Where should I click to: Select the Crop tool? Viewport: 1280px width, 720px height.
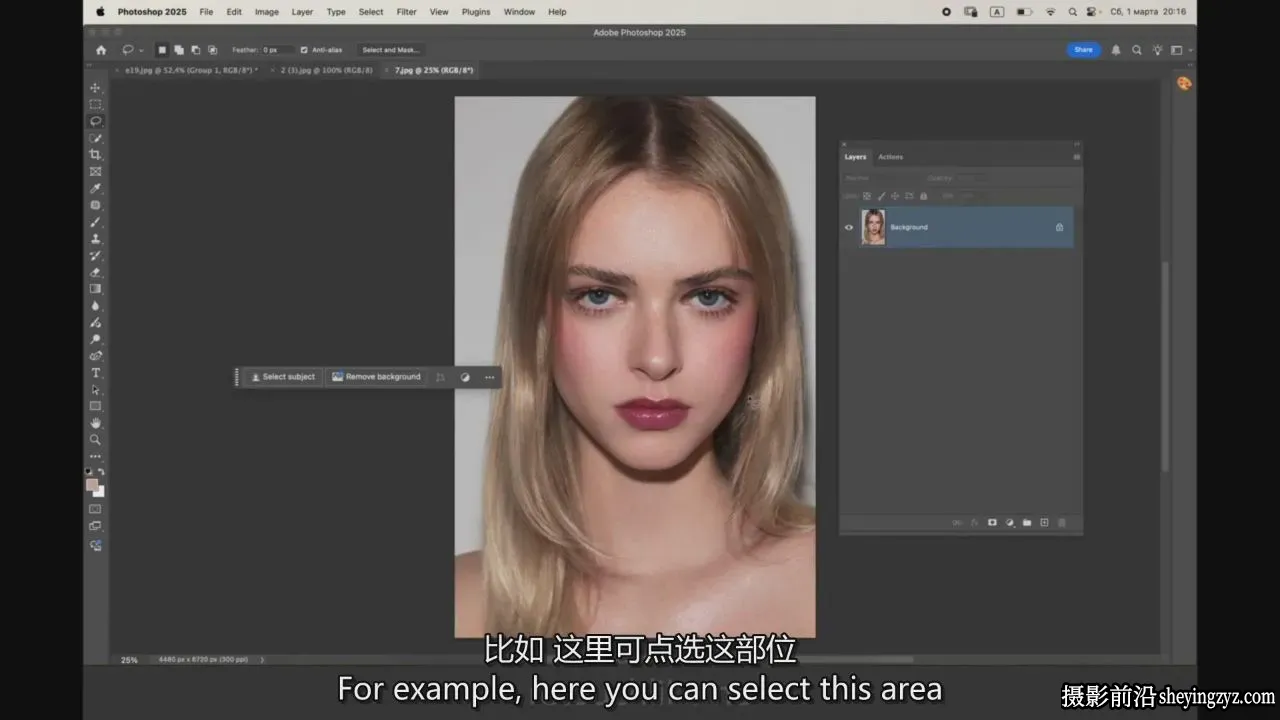[x=96, y=154]
